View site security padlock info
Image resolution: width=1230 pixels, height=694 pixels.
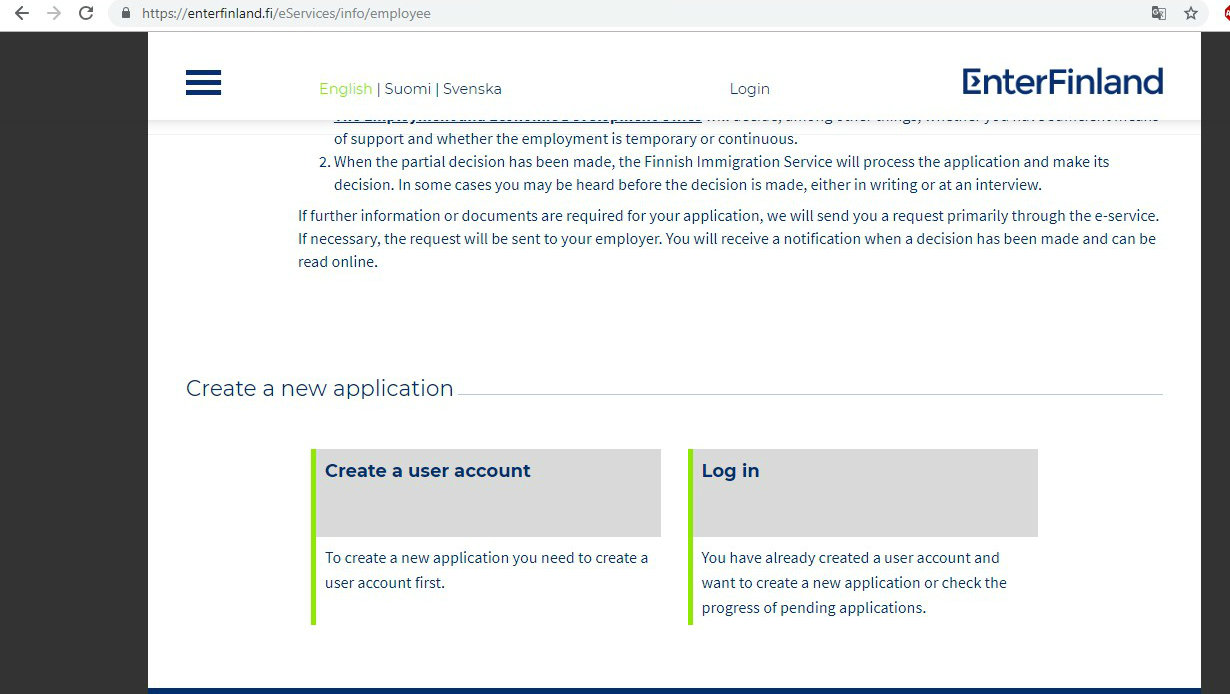click(126, 14)
